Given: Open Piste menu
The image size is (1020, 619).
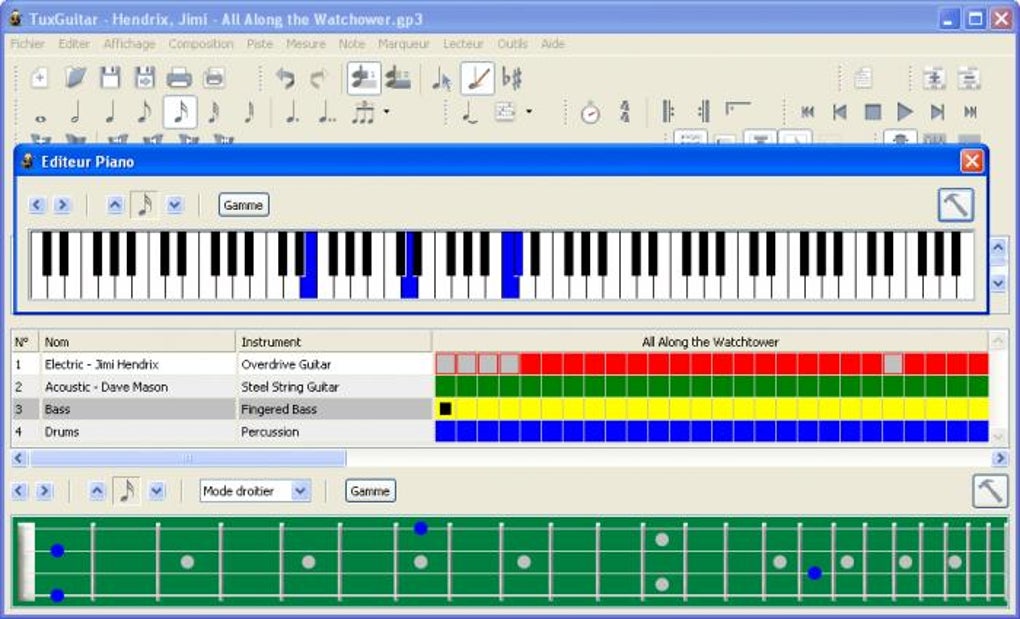Looking at the screenshot, I should click(260, 44).
